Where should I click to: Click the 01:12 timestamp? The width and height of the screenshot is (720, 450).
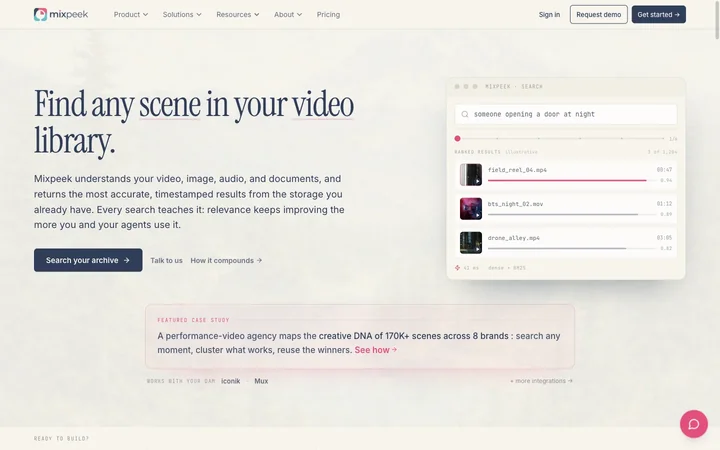[664, 204]
